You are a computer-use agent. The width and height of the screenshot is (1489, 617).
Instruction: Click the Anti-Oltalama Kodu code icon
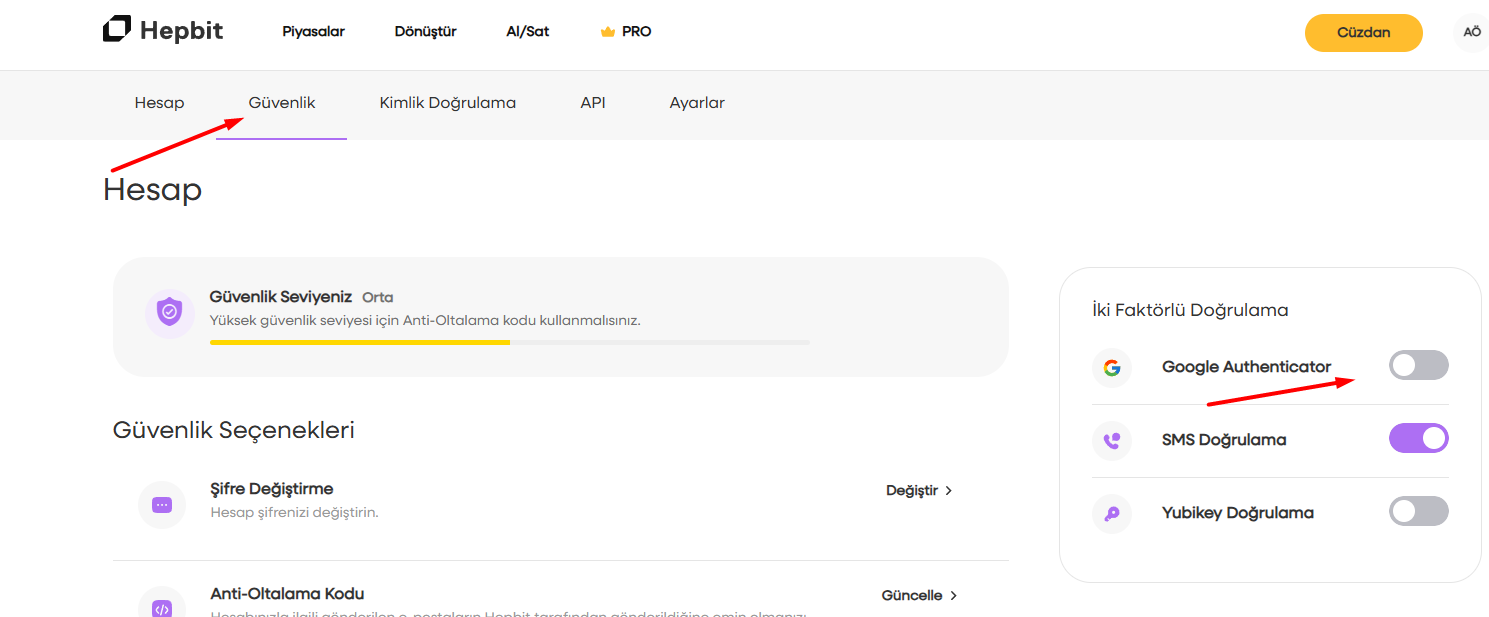pos(162,606)
